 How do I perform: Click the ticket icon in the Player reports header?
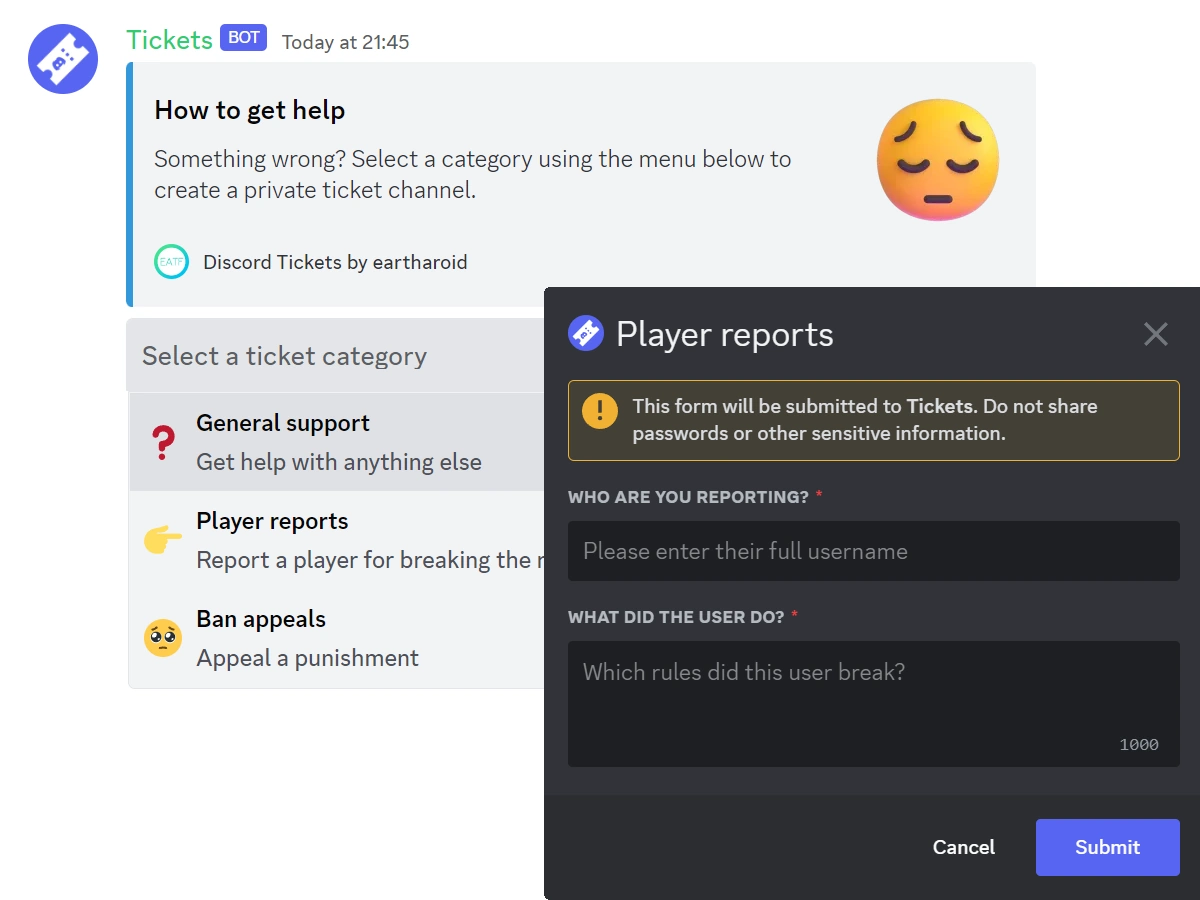pyautogui.click(x=585, y=333)
